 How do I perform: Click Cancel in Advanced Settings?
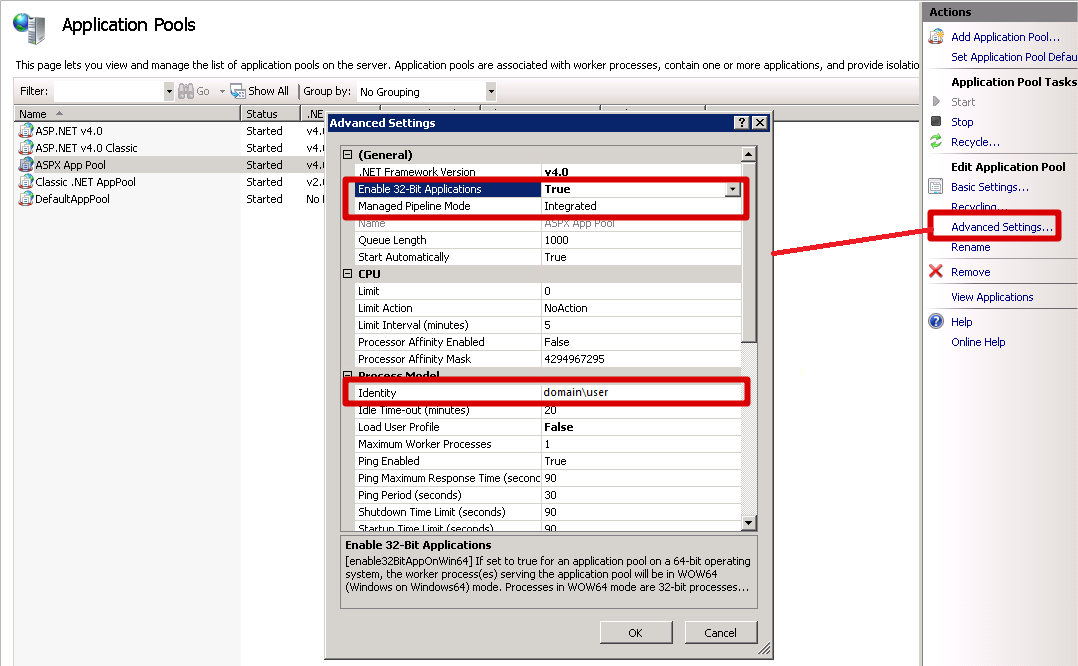(x=720, y=632)
